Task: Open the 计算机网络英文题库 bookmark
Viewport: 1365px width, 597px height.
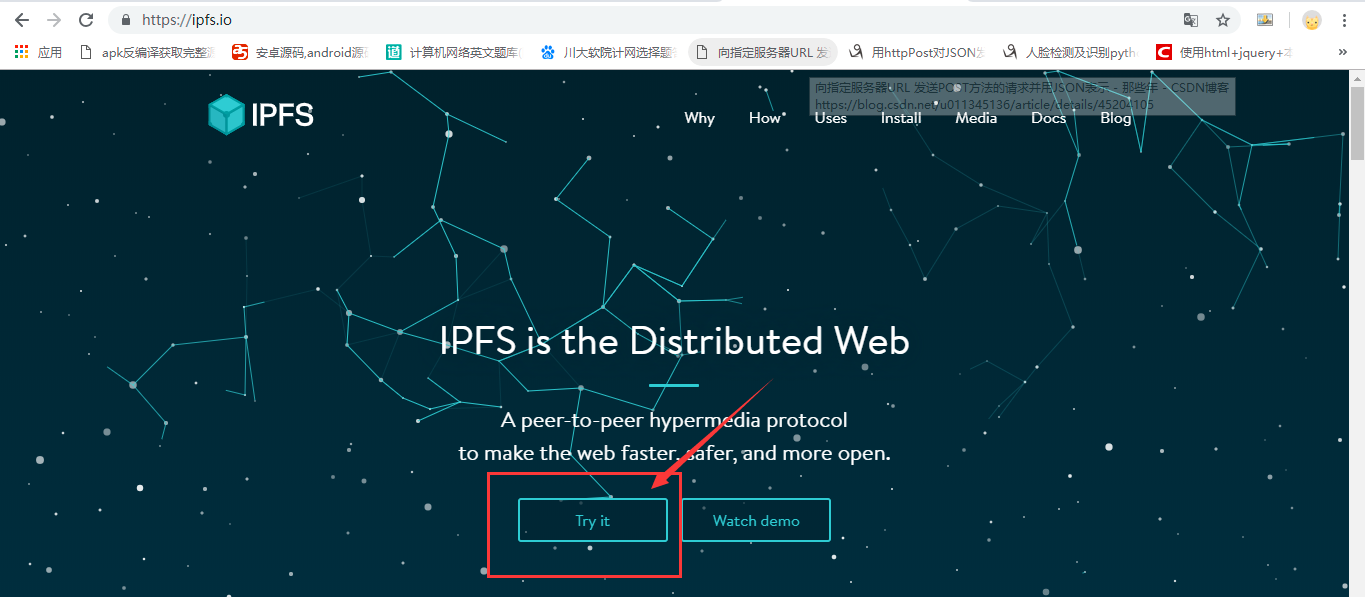Action: pos(454,52)
